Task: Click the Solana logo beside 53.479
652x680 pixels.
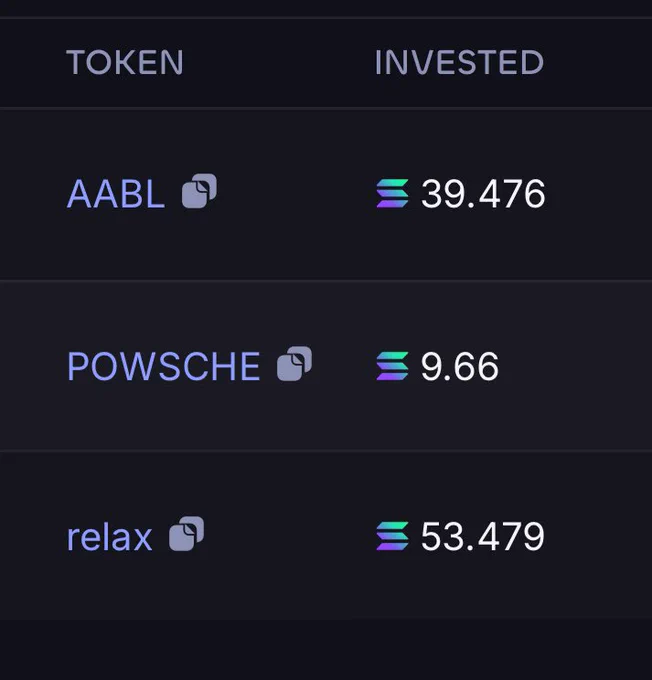Action: pyautogui.click(x=392, y=536)
